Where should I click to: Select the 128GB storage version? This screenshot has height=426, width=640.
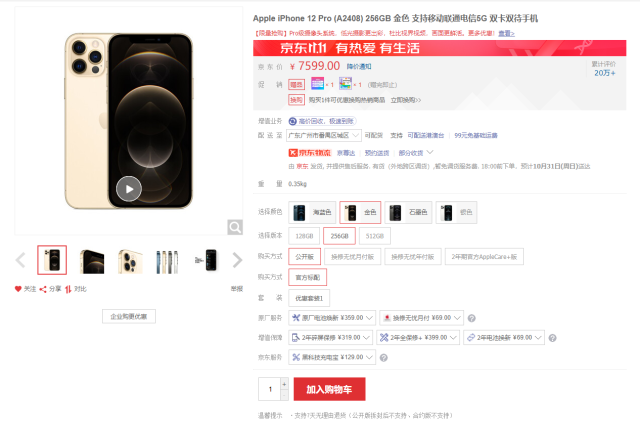(304, 236)
